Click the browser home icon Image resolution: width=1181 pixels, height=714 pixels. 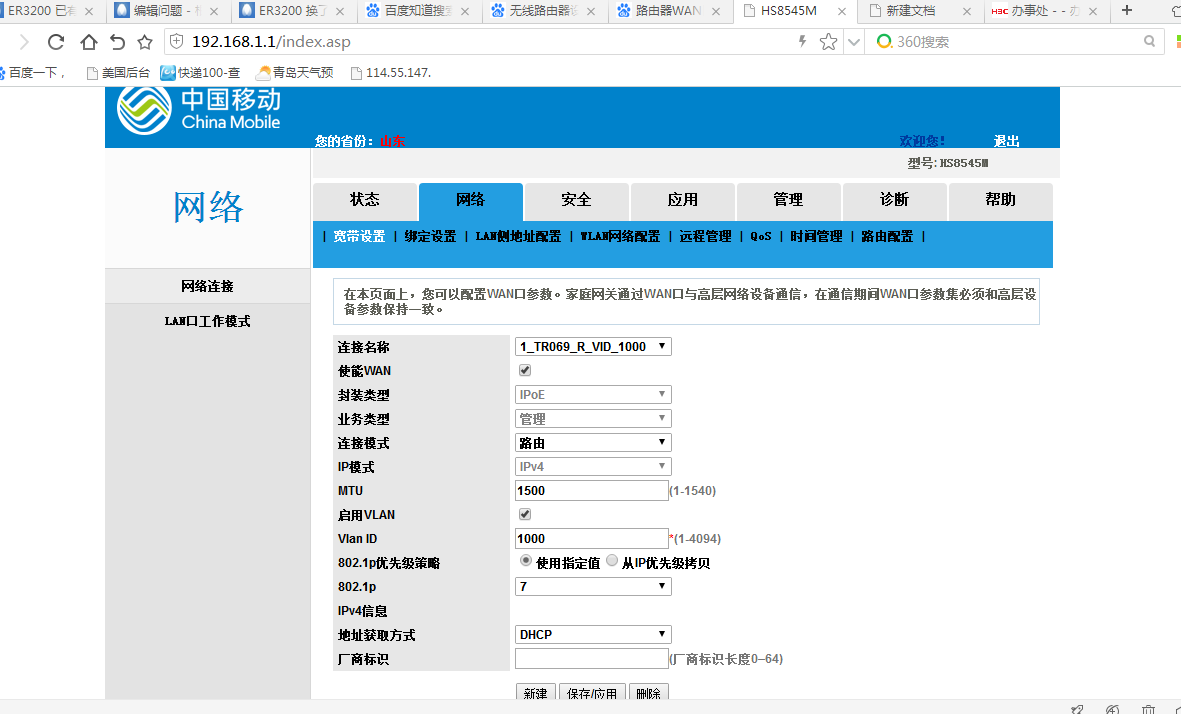tap(88, 42)
